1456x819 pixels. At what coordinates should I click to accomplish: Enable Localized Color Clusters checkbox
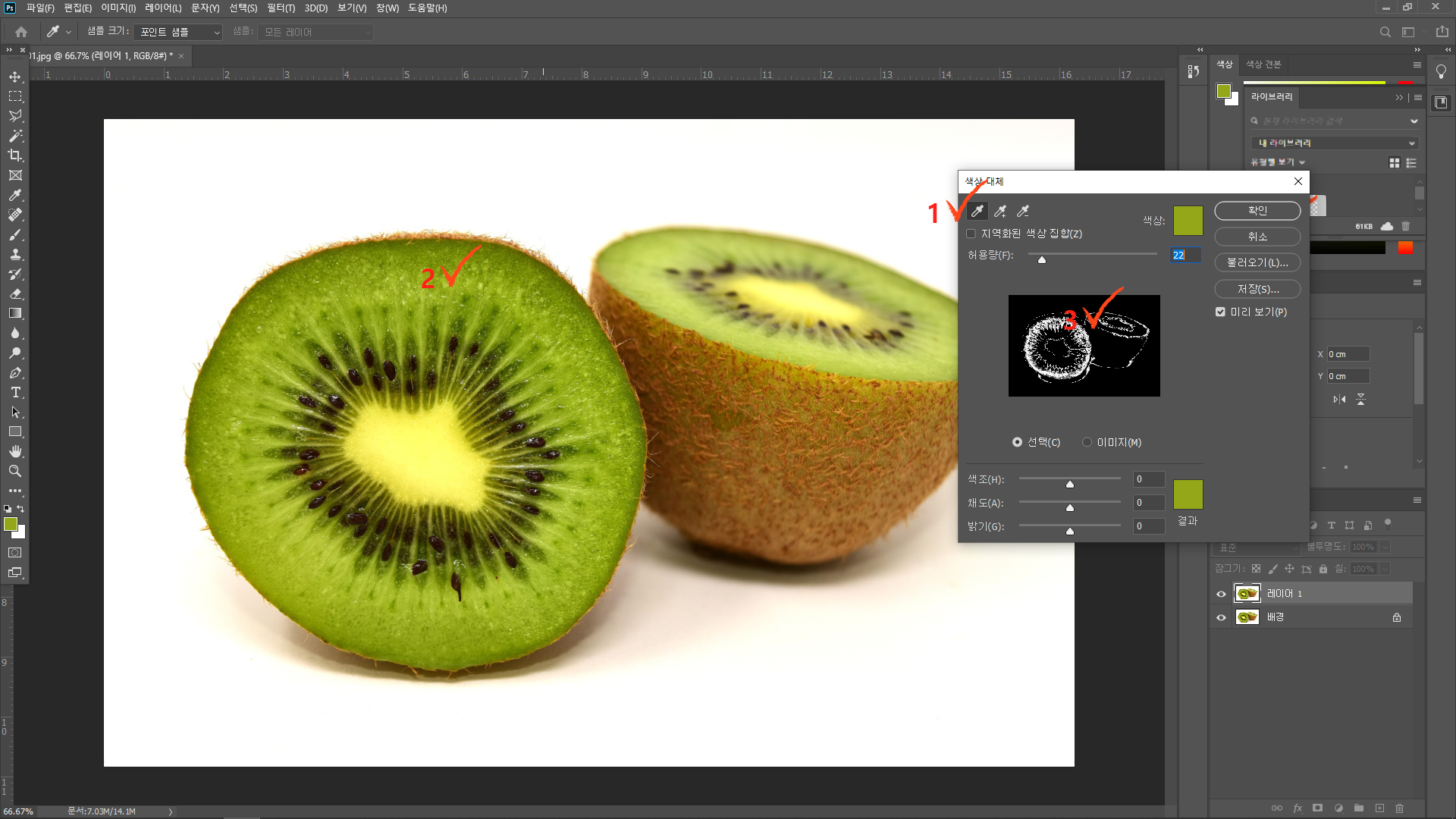971,234
